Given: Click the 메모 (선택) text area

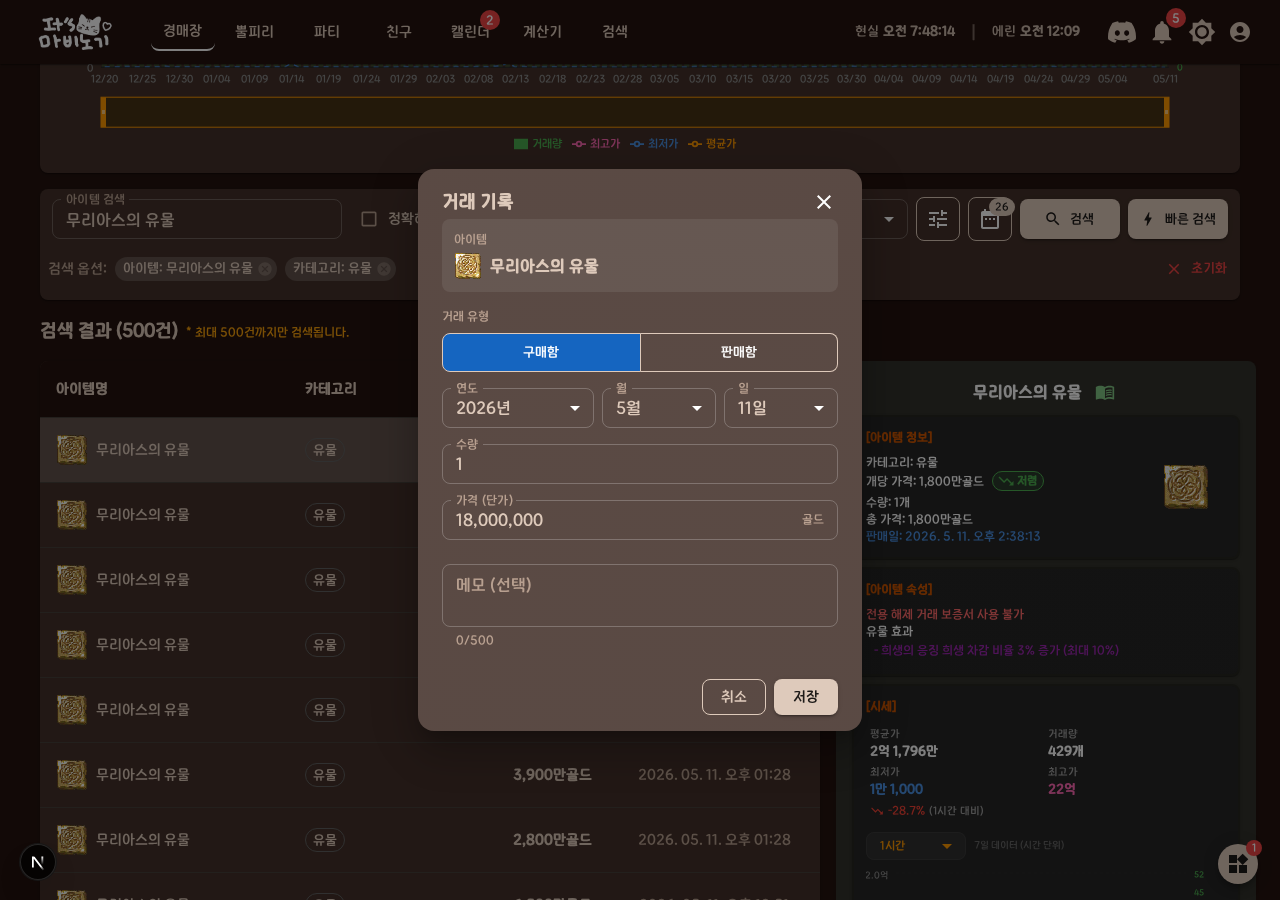Looking at the screenshot, I should pos(640,595).
